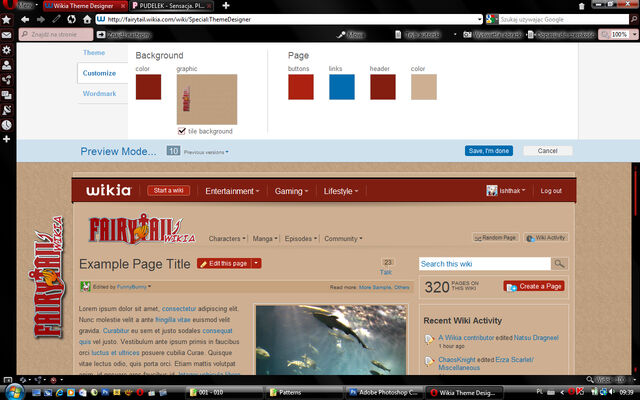This screenshot has width=640, height=400.
Task: Click the Fairy Tail Wikia wordmark logo
Action: [142, 229]
